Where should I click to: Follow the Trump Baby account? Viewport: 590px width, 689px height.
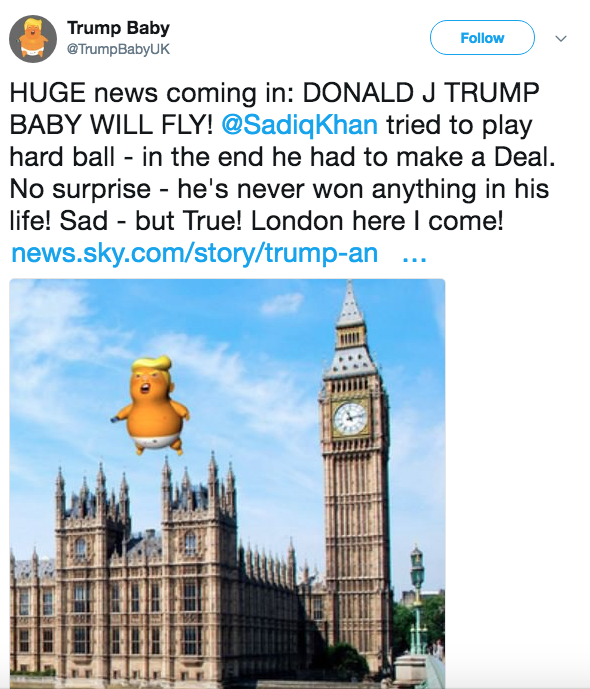[x=482, y=38]
